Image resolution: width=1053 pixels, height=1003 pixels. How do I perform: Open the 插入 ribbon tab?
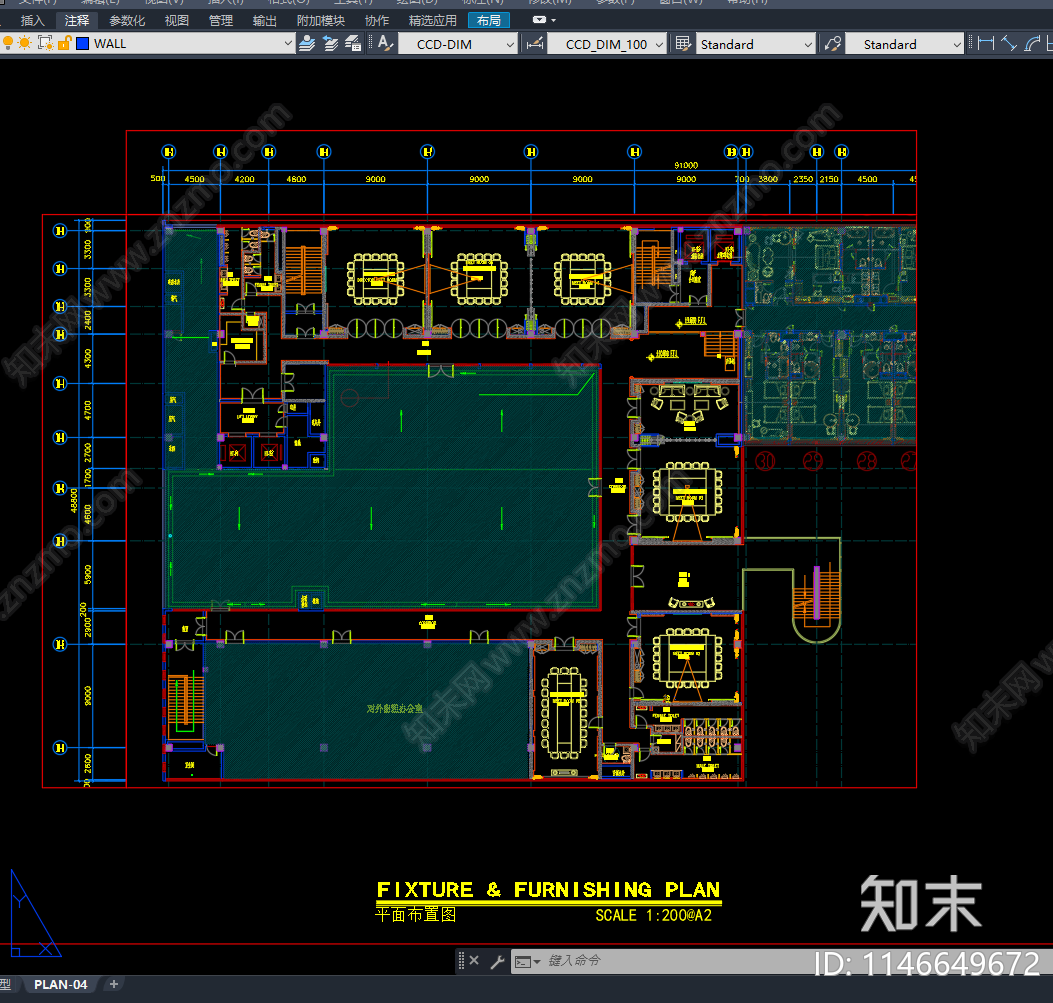point(32,21)
